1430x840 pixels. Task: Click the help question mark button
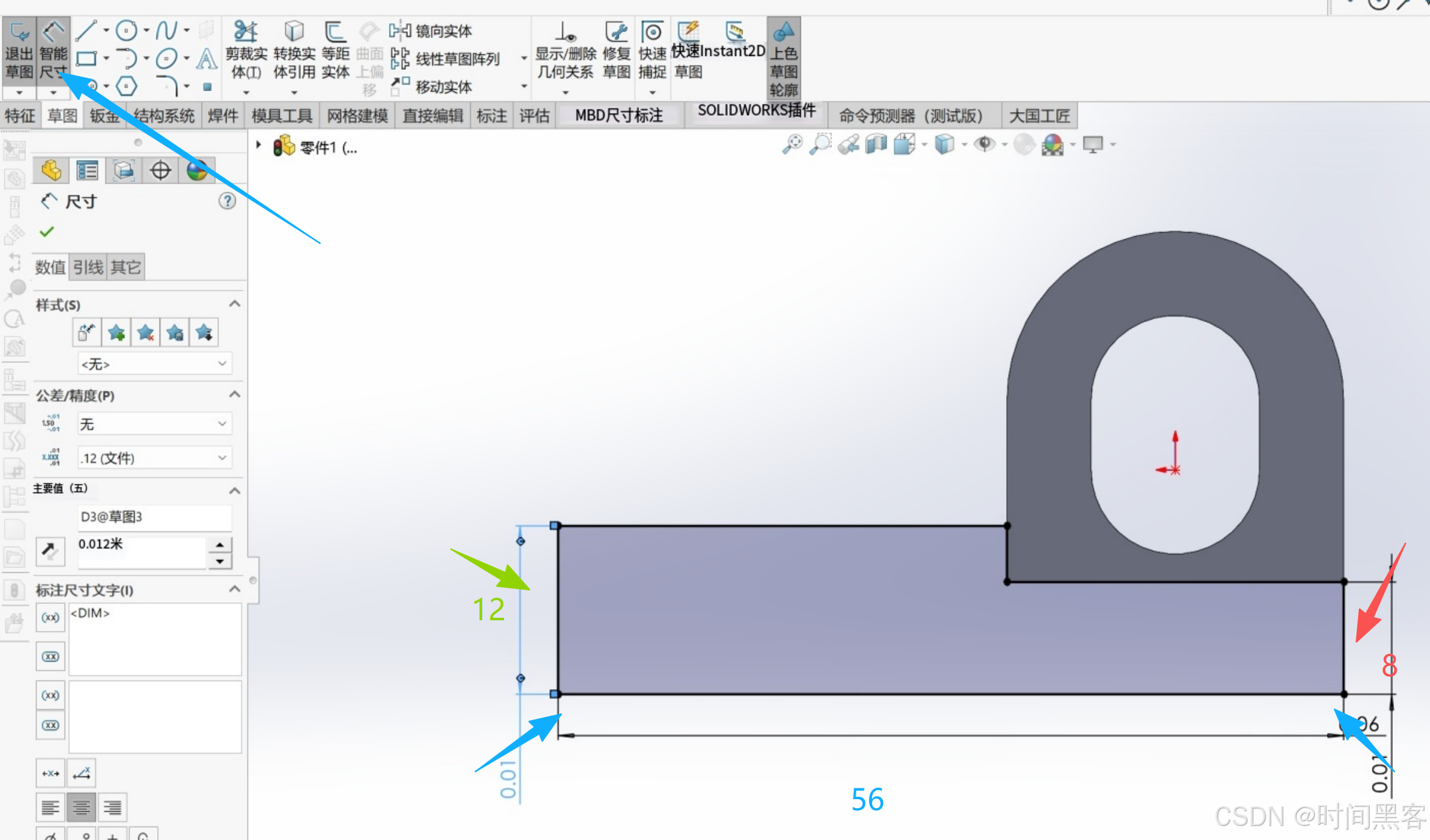(227, 201)
